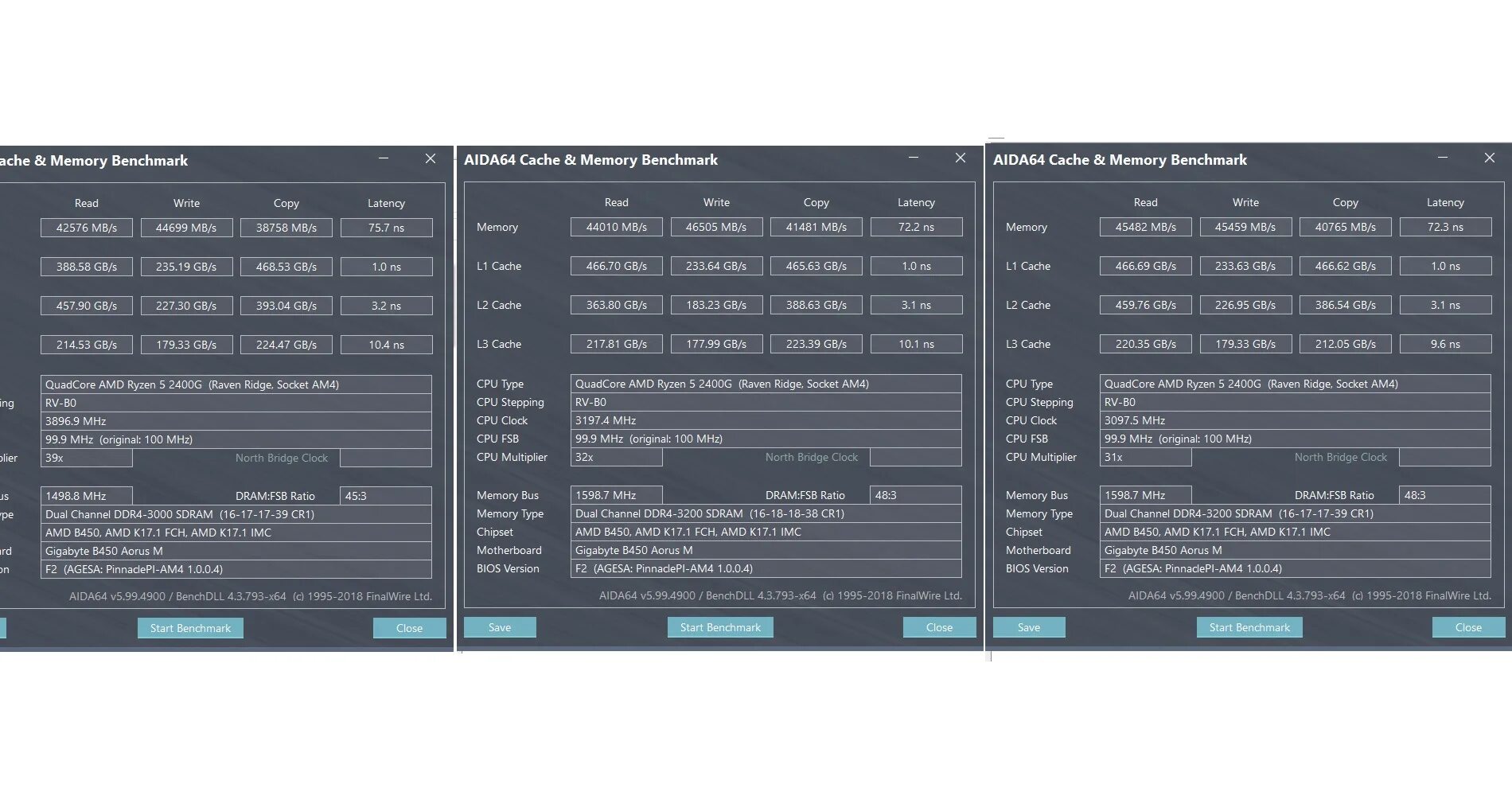
Task: Click the Close button in the left window
Action: tap(409, 628)
